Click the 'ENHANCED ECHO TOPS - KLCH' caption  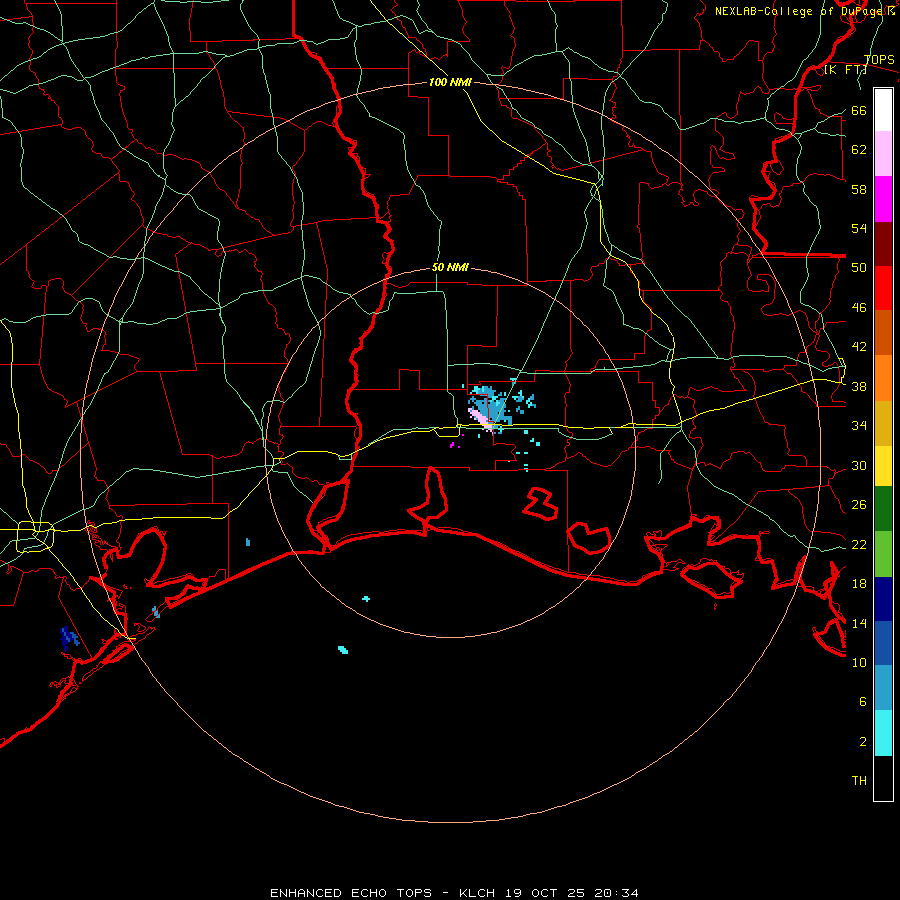tap(383, 893)
